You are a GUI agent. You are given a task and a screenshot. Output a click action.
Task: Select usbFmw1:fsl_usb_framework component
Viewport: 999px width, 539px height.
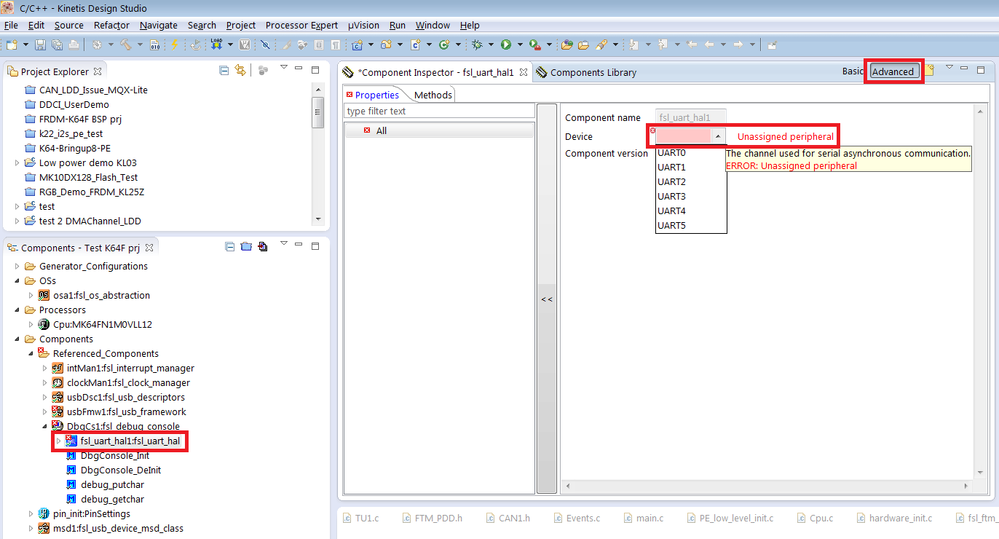pos(126,412)
